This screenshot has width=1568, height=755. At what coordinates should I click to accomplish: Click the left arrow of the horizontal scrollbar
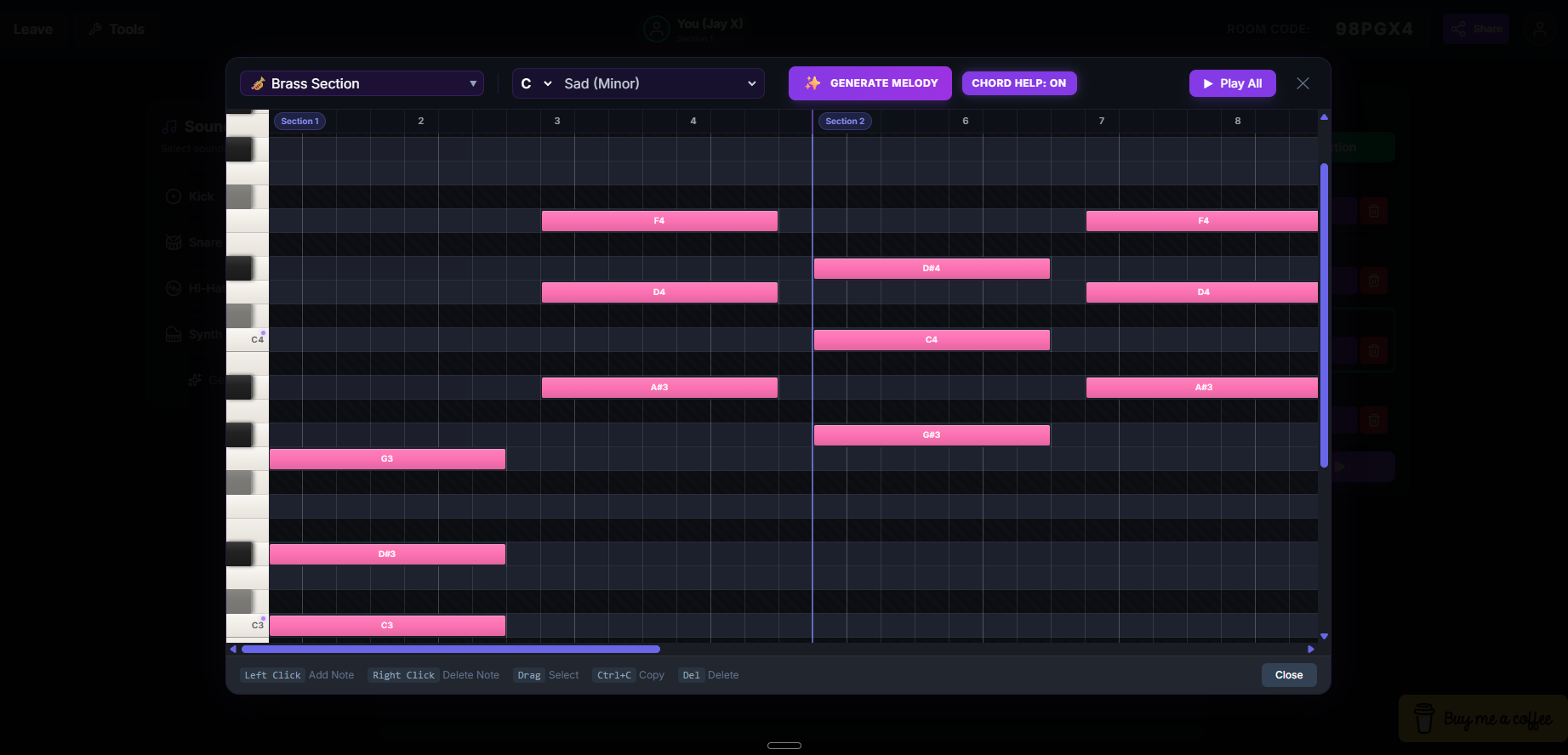233,650
